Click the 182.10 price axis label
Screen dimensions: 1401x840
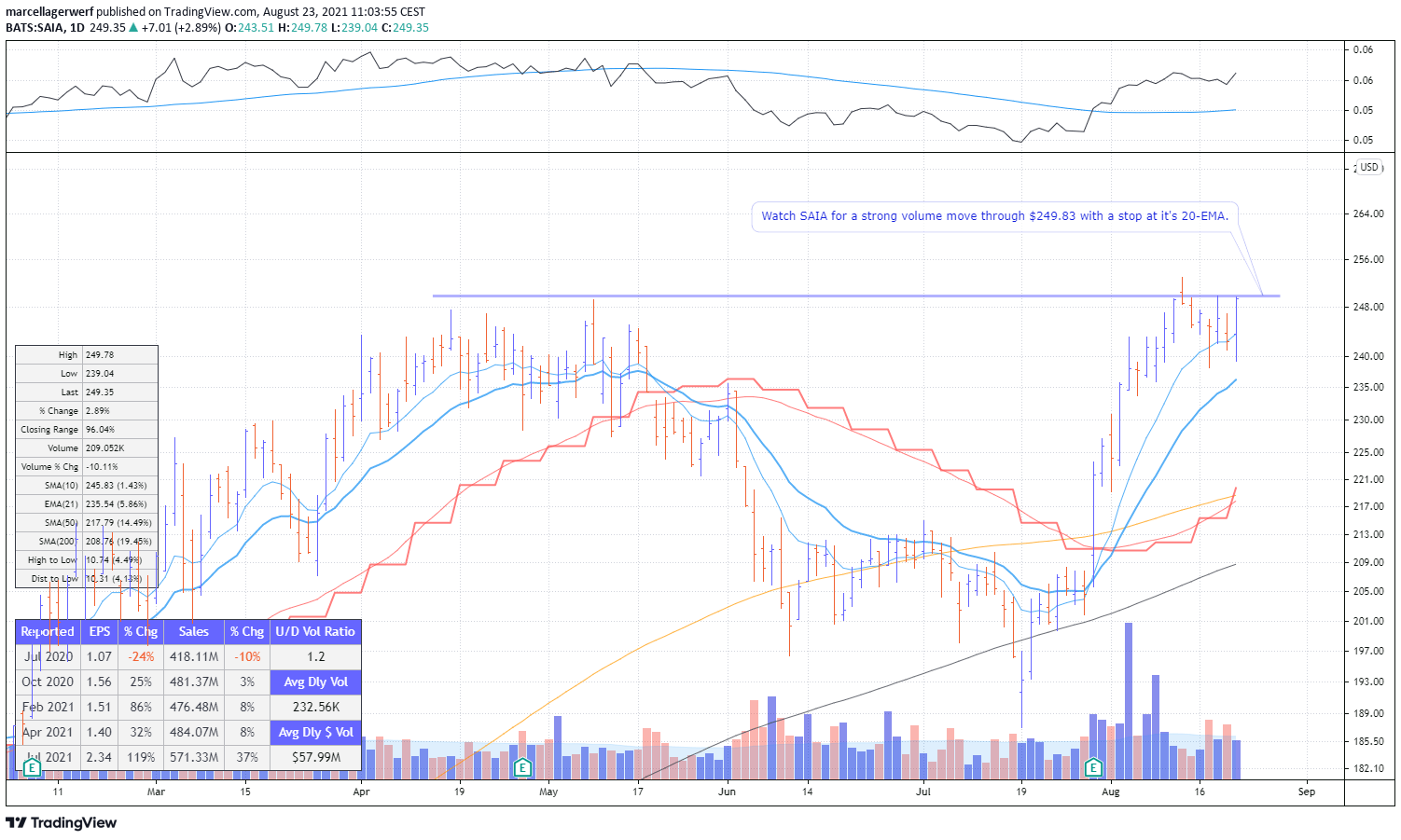pos(1368,768)
